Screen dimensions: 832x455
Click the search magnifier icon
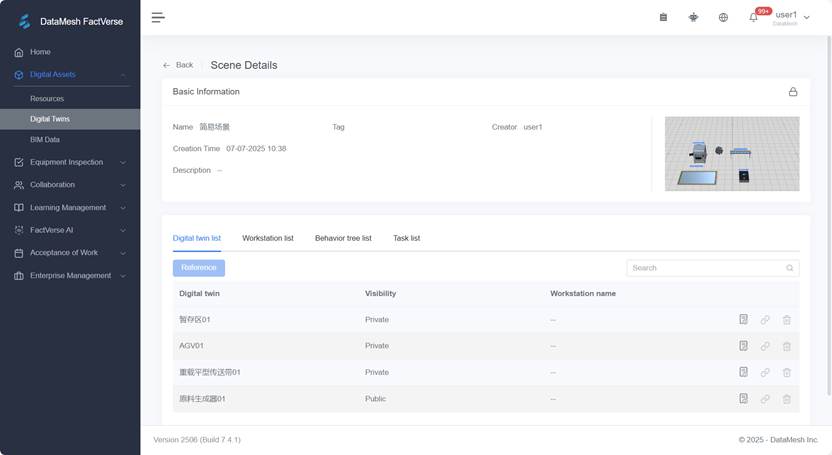[x=790, y=268]
